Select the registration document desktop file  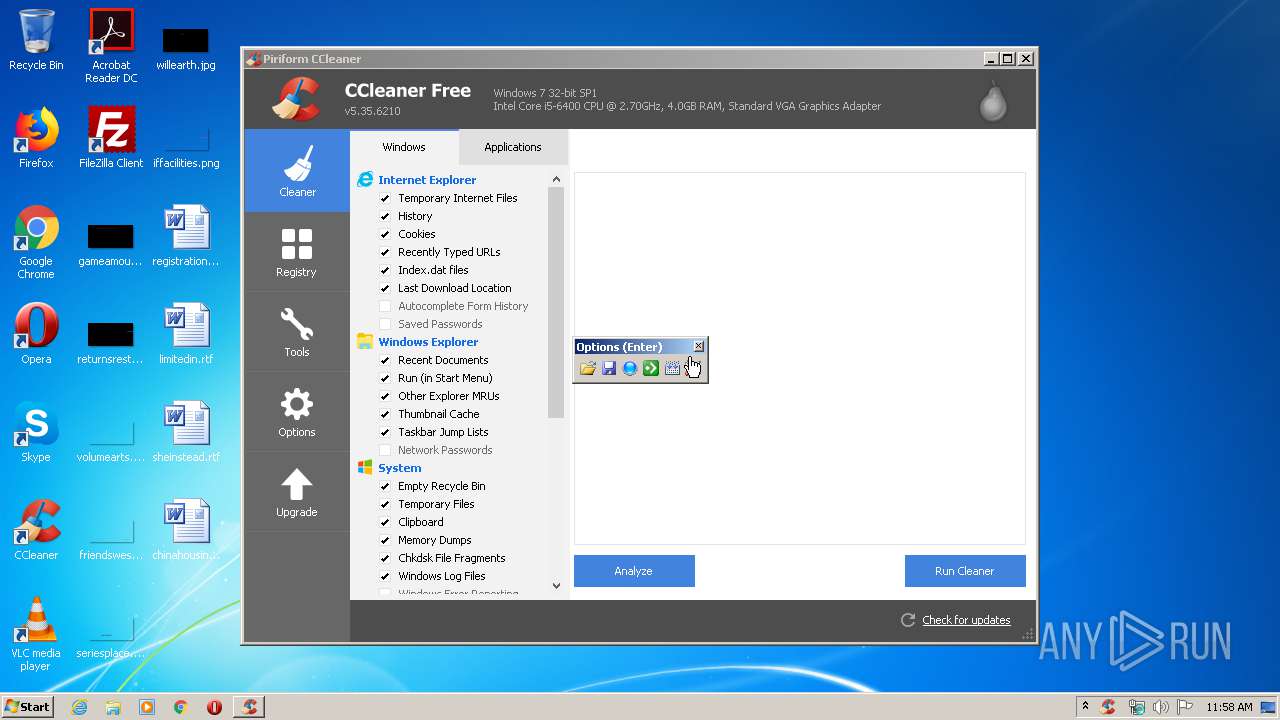point(186,236)
